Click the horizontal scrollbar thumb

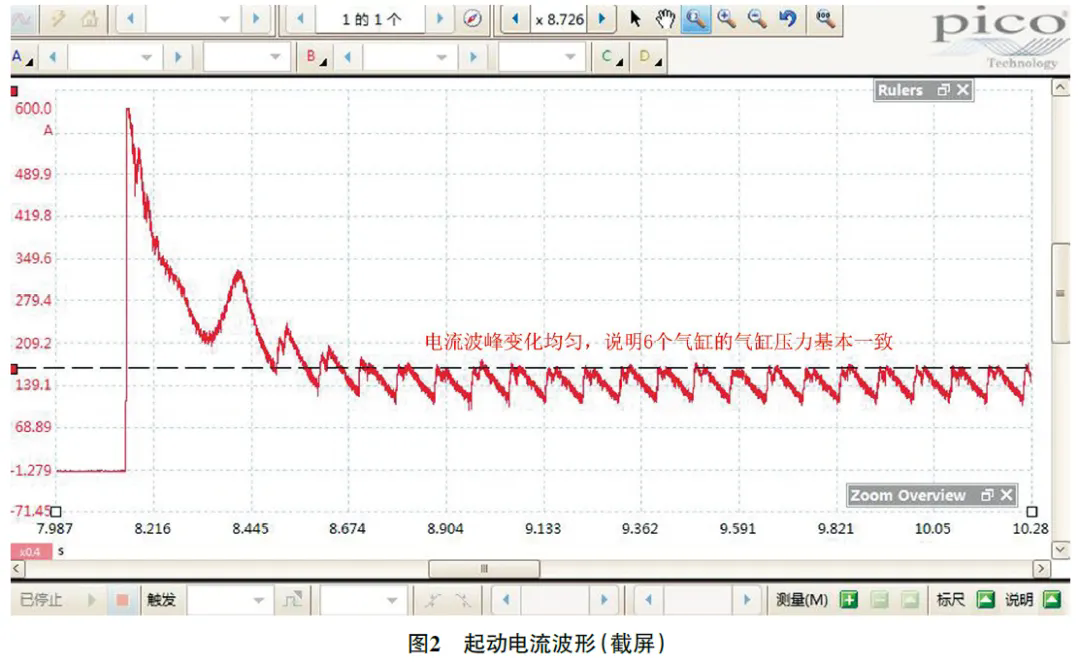coord(484,569)
